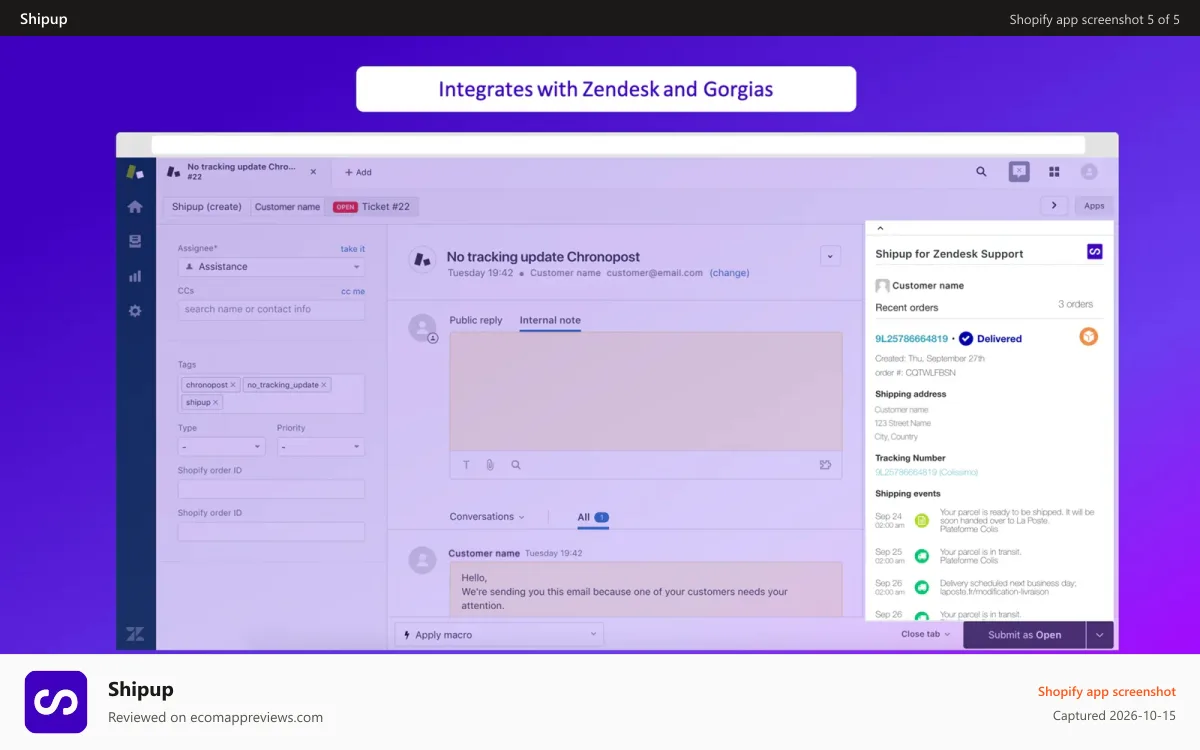
Task: Click Submit as Open button
Action: pyautogui.click(x=1024, y=635)
